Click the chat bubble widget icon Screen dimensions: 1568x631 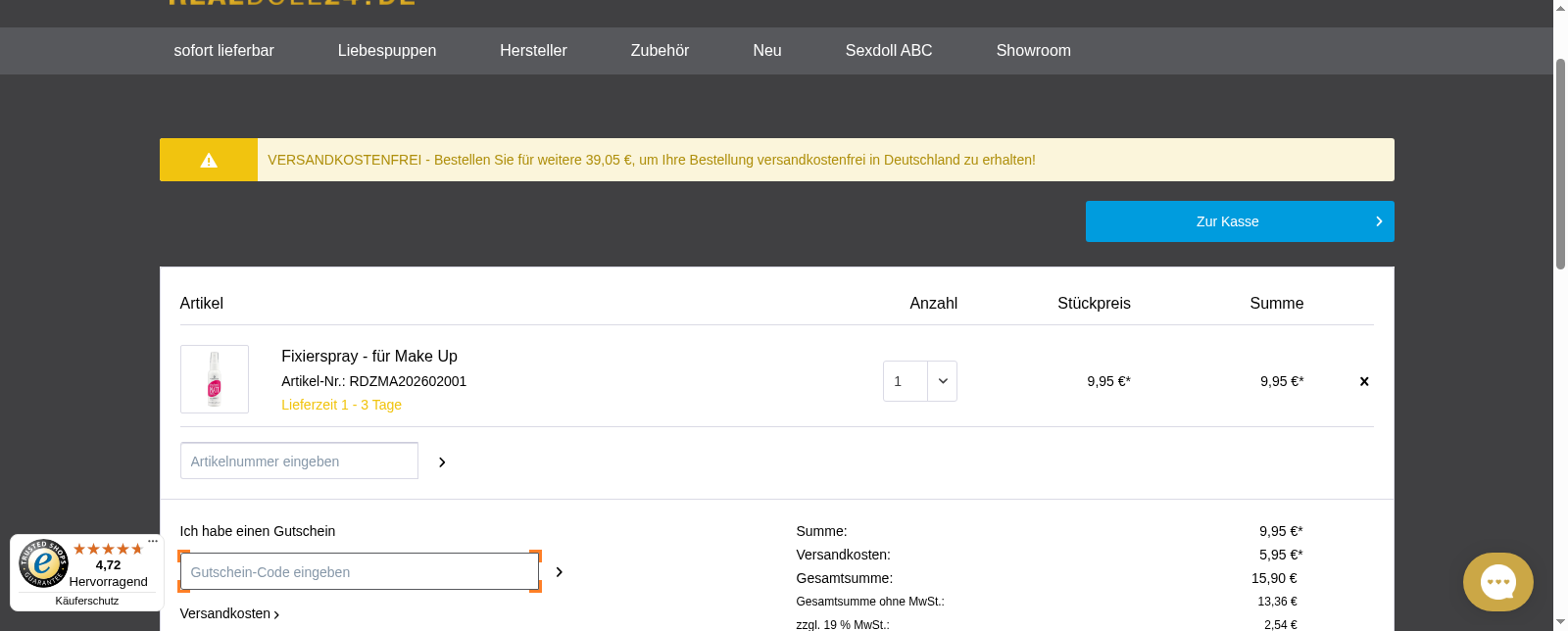tap(1497, 582)
